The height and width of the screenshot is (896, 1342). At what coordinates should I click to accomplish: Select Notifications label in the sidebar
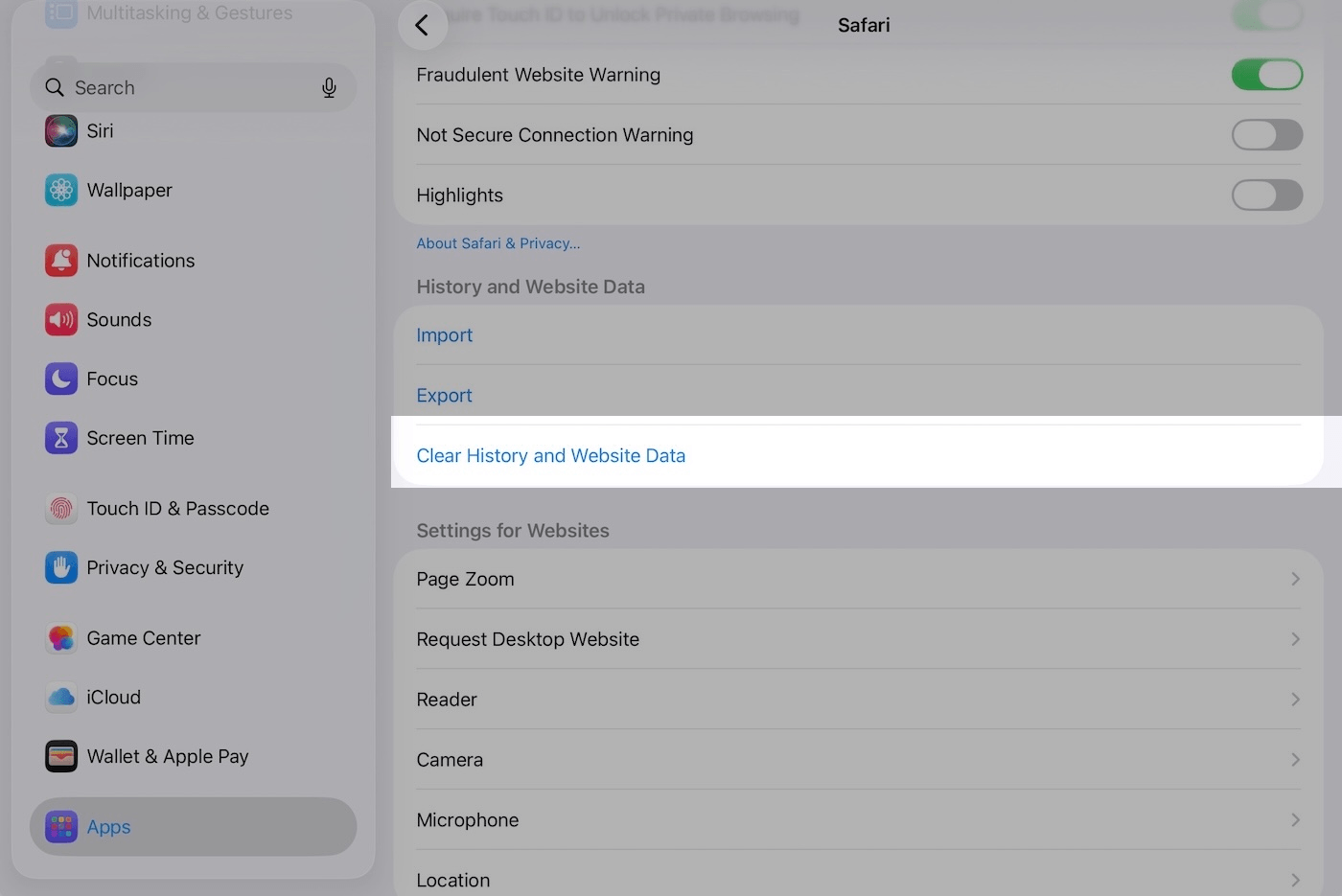click(141, 261)
